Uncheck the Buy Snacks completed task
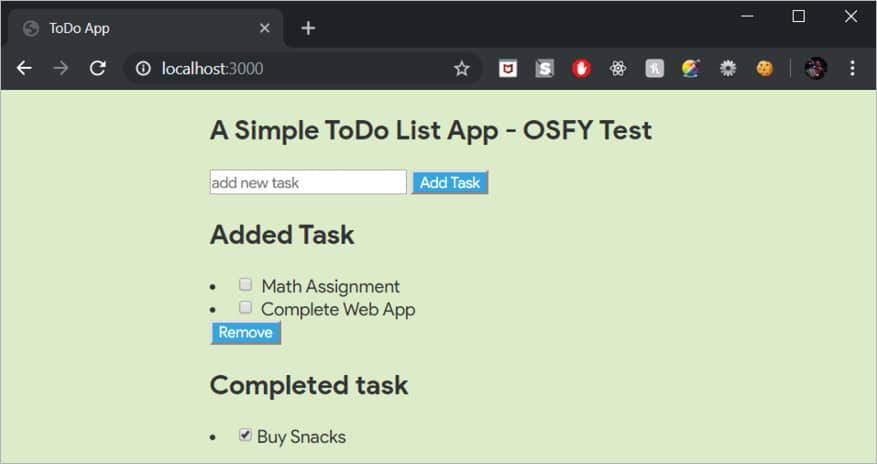Viewport: 877px width, 464px height. (245, 435)
